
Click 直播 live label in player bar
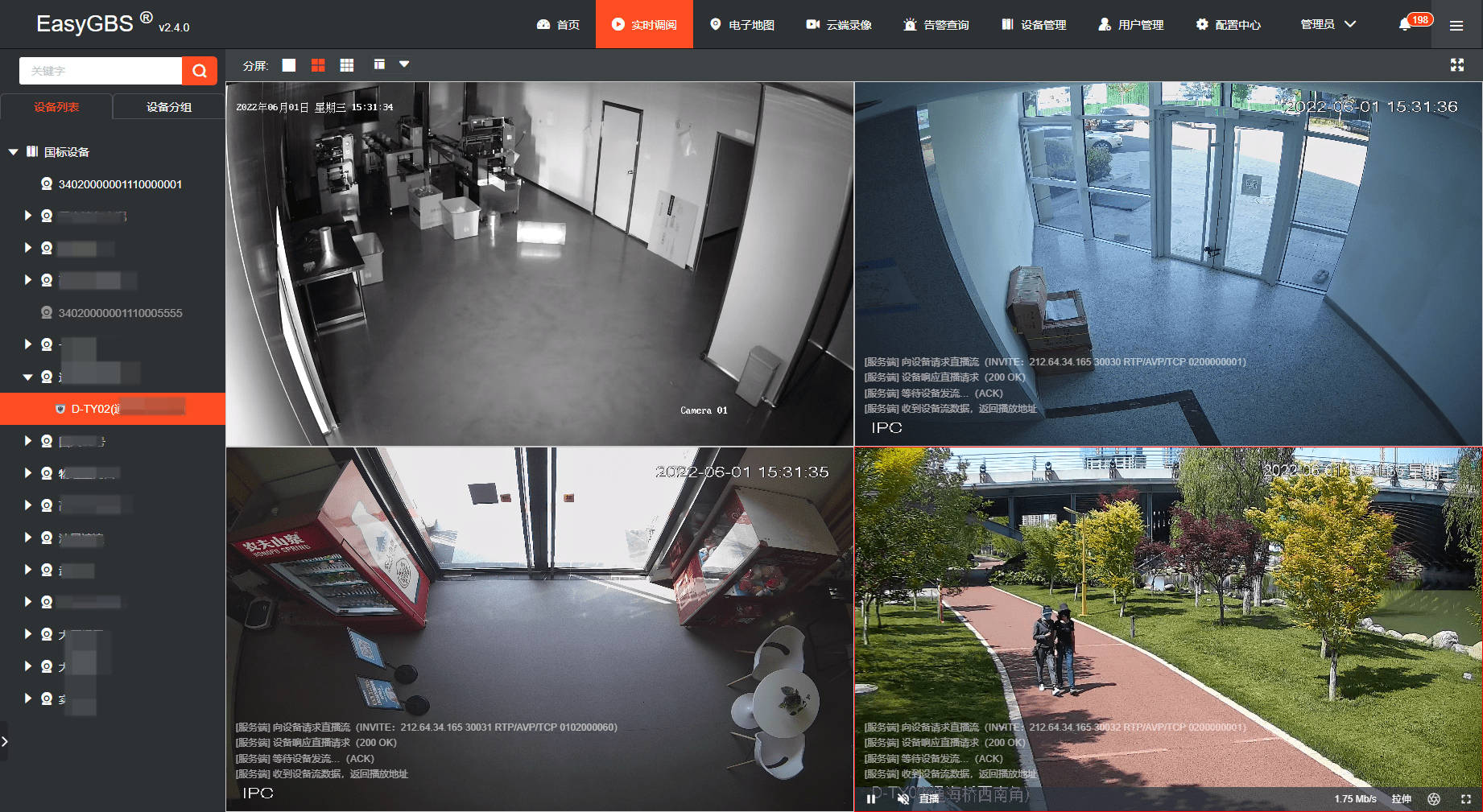pyautogui.click(x=929, y=799)
